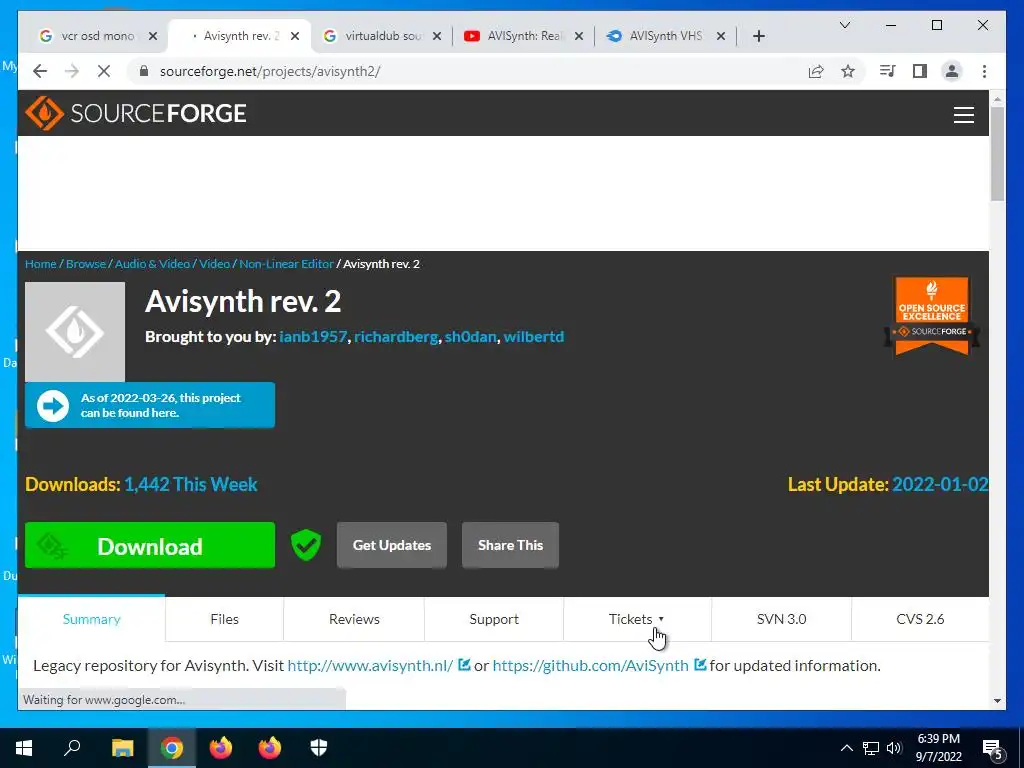Click Chrome icon in taskbar
The width and height of the screenshot is (1024, 768).
[172, 748]
